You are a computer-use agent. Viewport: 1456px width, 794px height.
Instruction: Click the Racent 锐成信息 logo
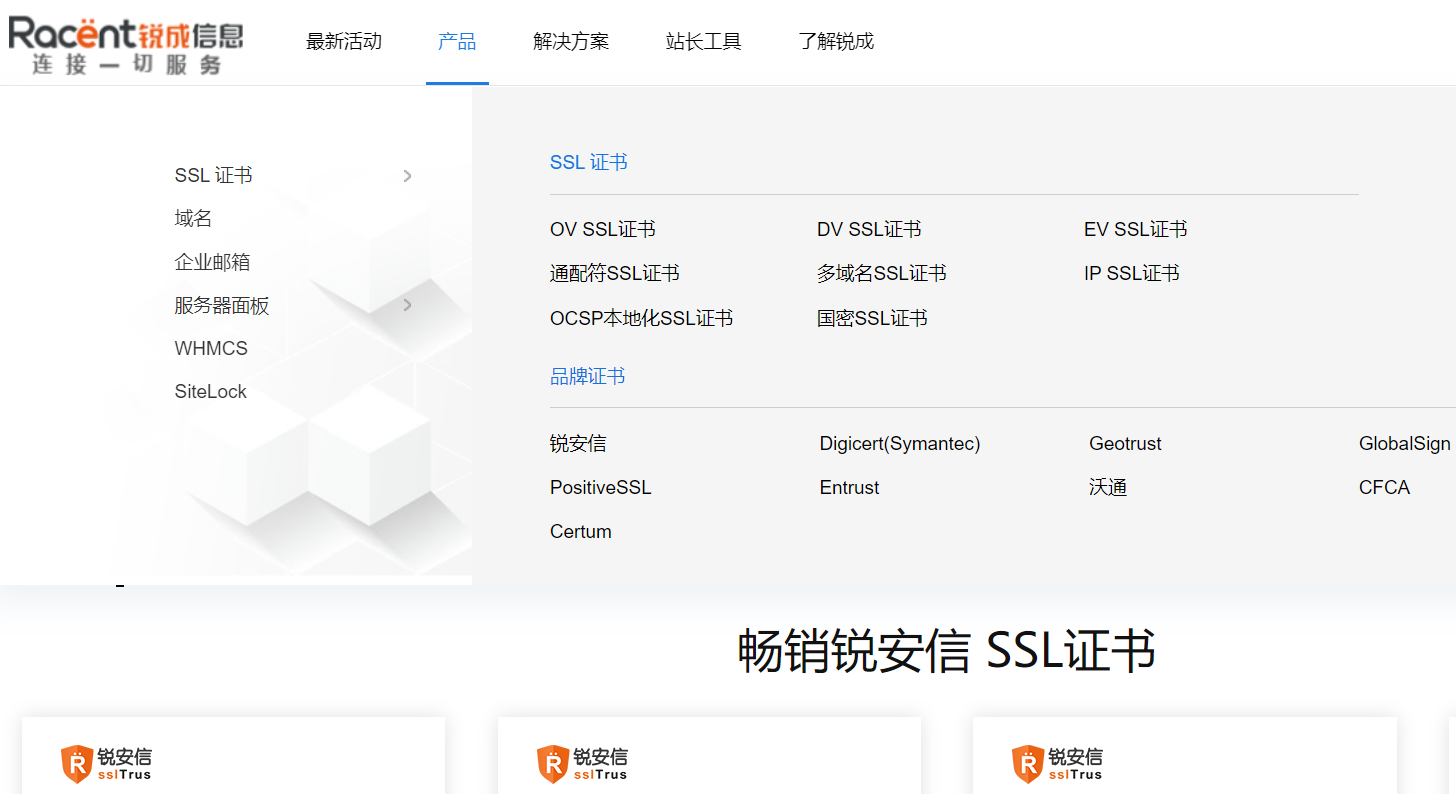(126, 45)
